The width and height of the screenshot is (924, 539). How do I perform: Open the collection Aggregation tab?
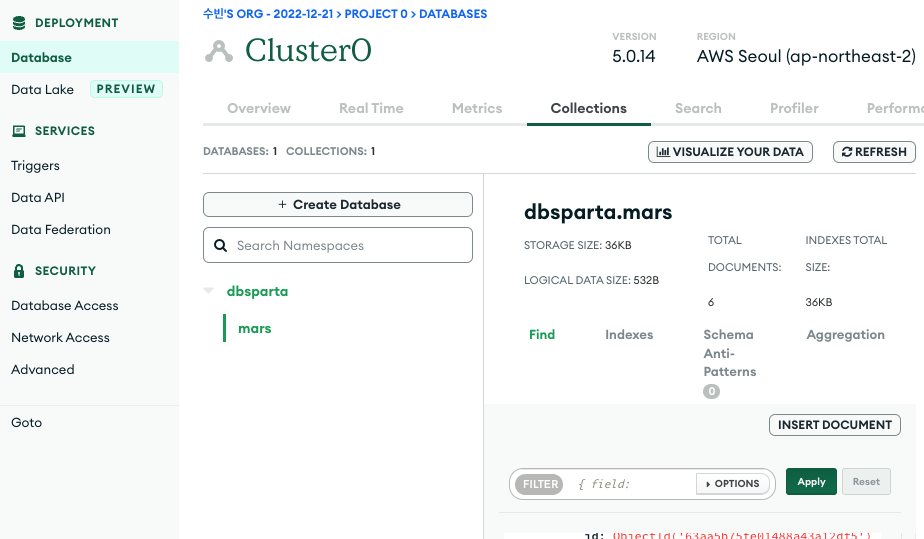coord(845,335)
